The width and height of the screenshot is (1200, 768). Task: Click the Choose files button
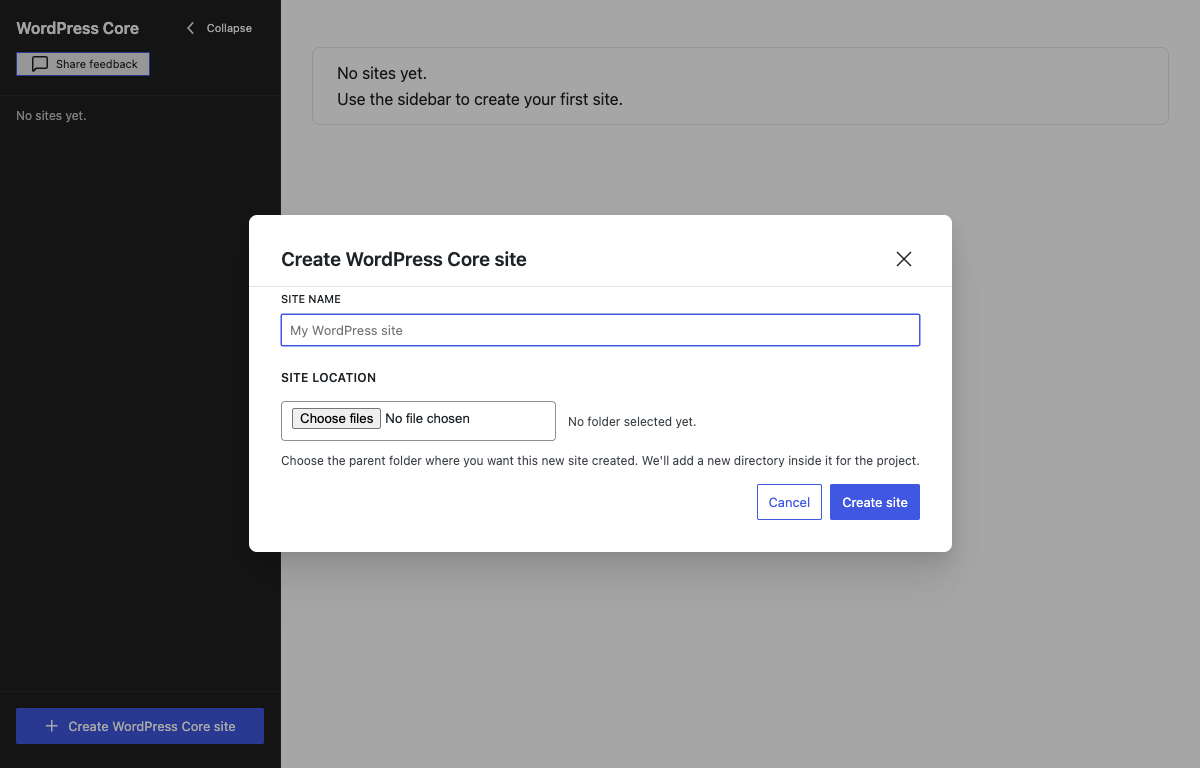(x=336, y=419)
